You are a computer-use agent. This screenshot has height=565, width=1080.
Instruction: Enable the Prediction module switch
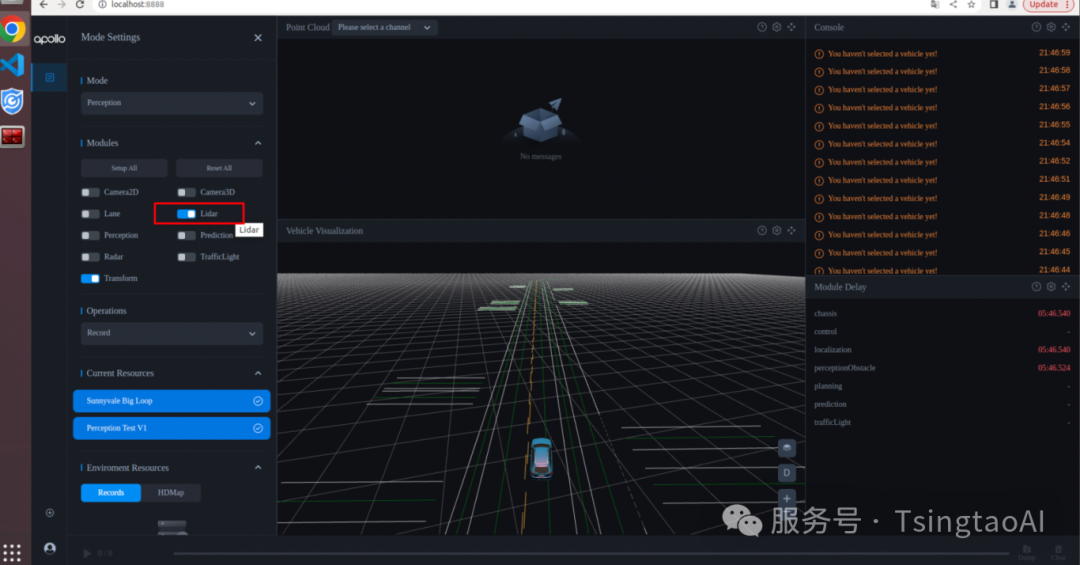tap(186, 235)
